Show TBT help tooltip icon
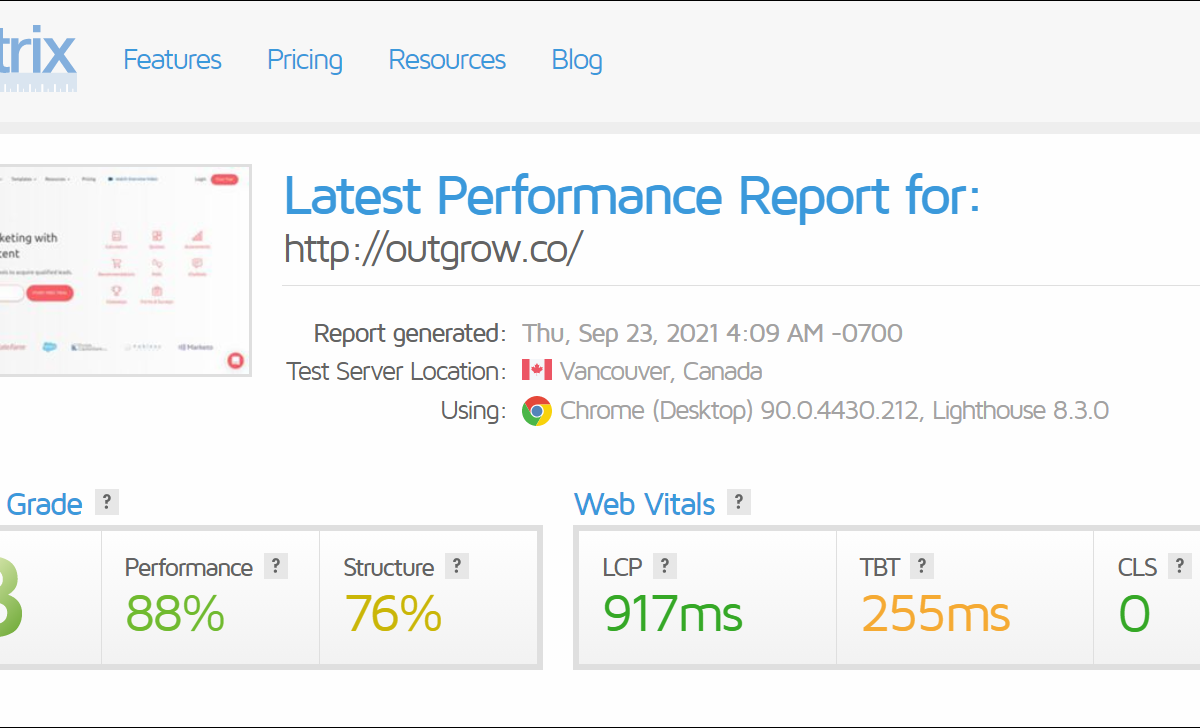Image resolution: width=1200 pixels, height=728 pixels. click(x=922, y=566)
